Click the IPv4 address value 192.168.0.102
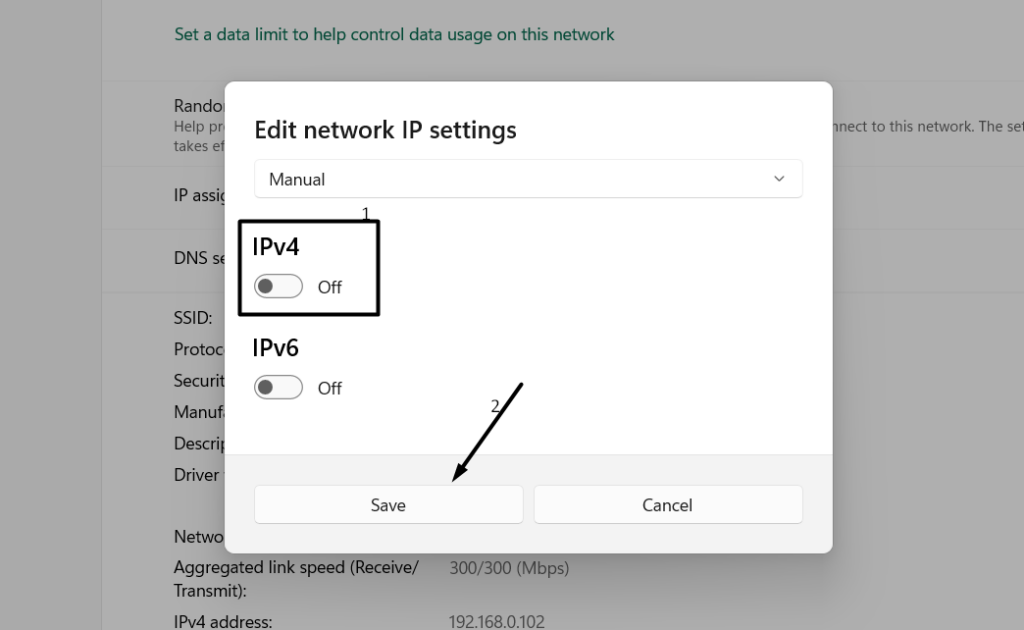Viewport: 1024px width, 630px height. (x=497, y=621)
